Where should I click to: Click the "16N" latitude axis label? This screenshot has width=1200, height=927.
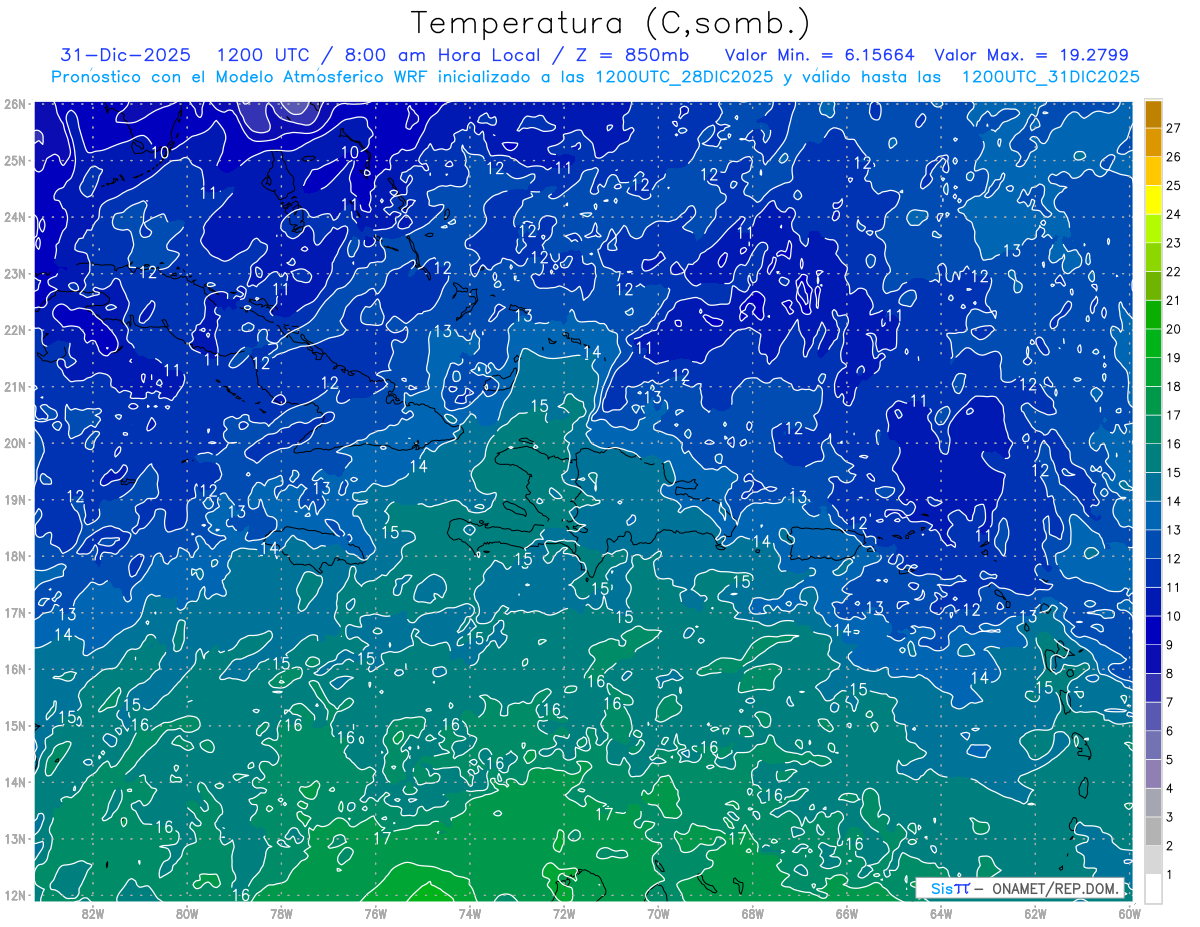(14, 669)
